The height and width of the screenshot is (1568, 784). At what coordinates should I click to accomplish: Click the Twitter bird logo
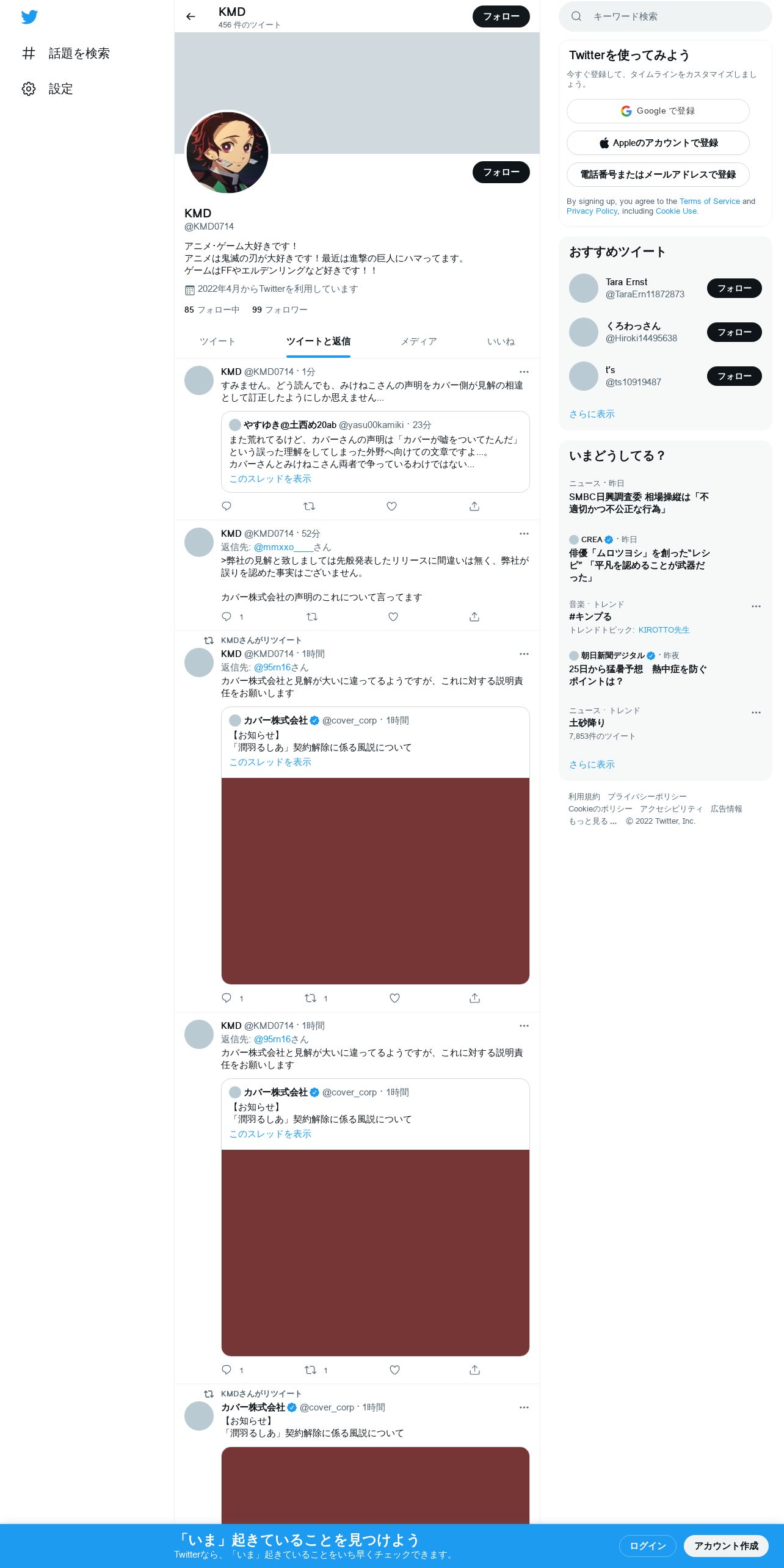coord(29,17)
